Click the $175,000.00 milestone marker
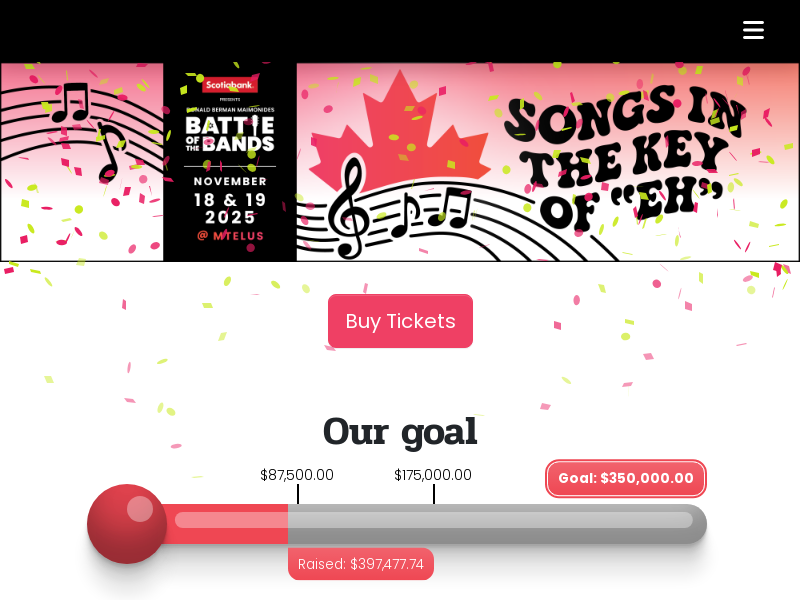Image resolution: width=800 pixels, height=600 pixels. 433,475
